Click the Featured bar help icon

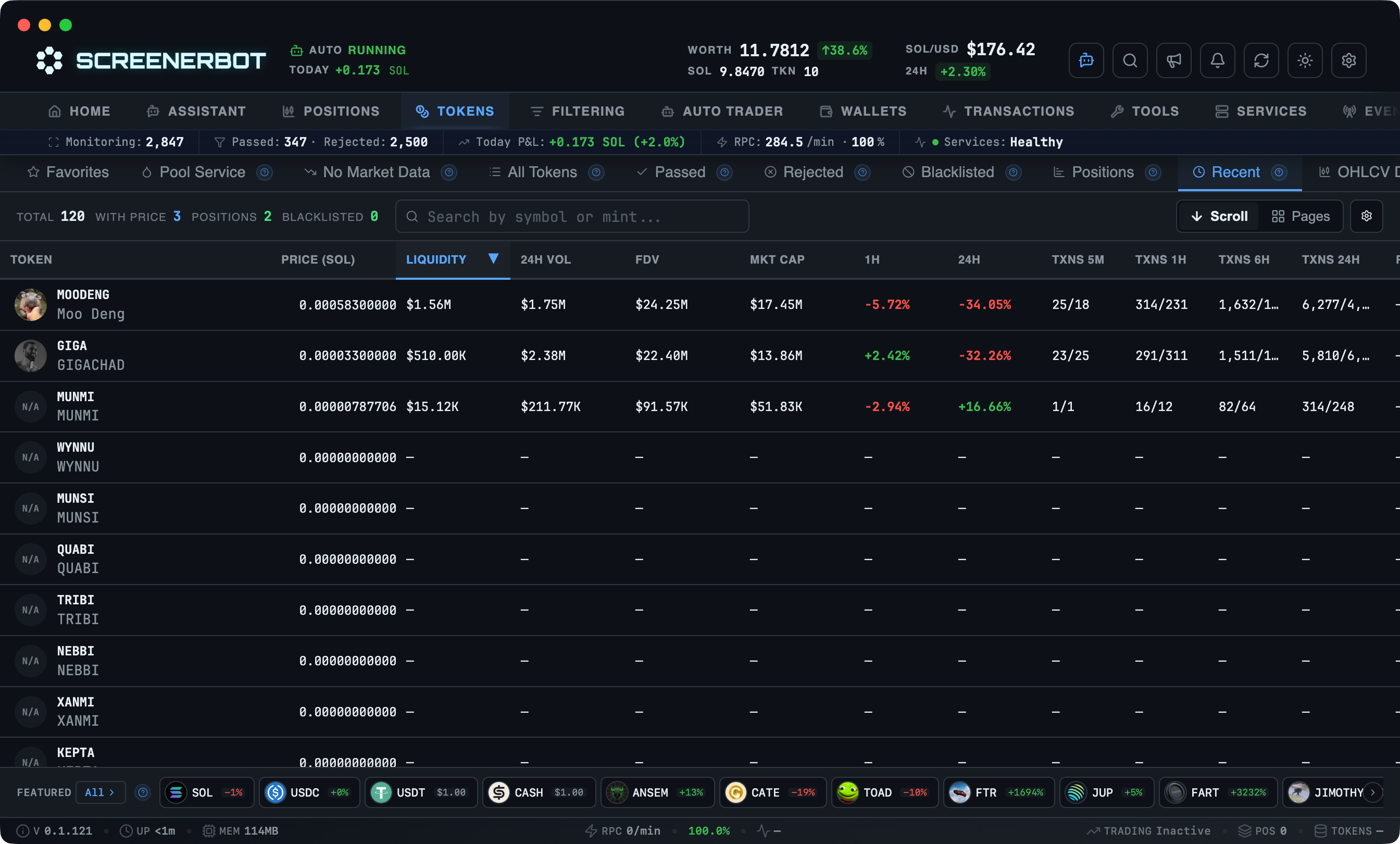143,792
